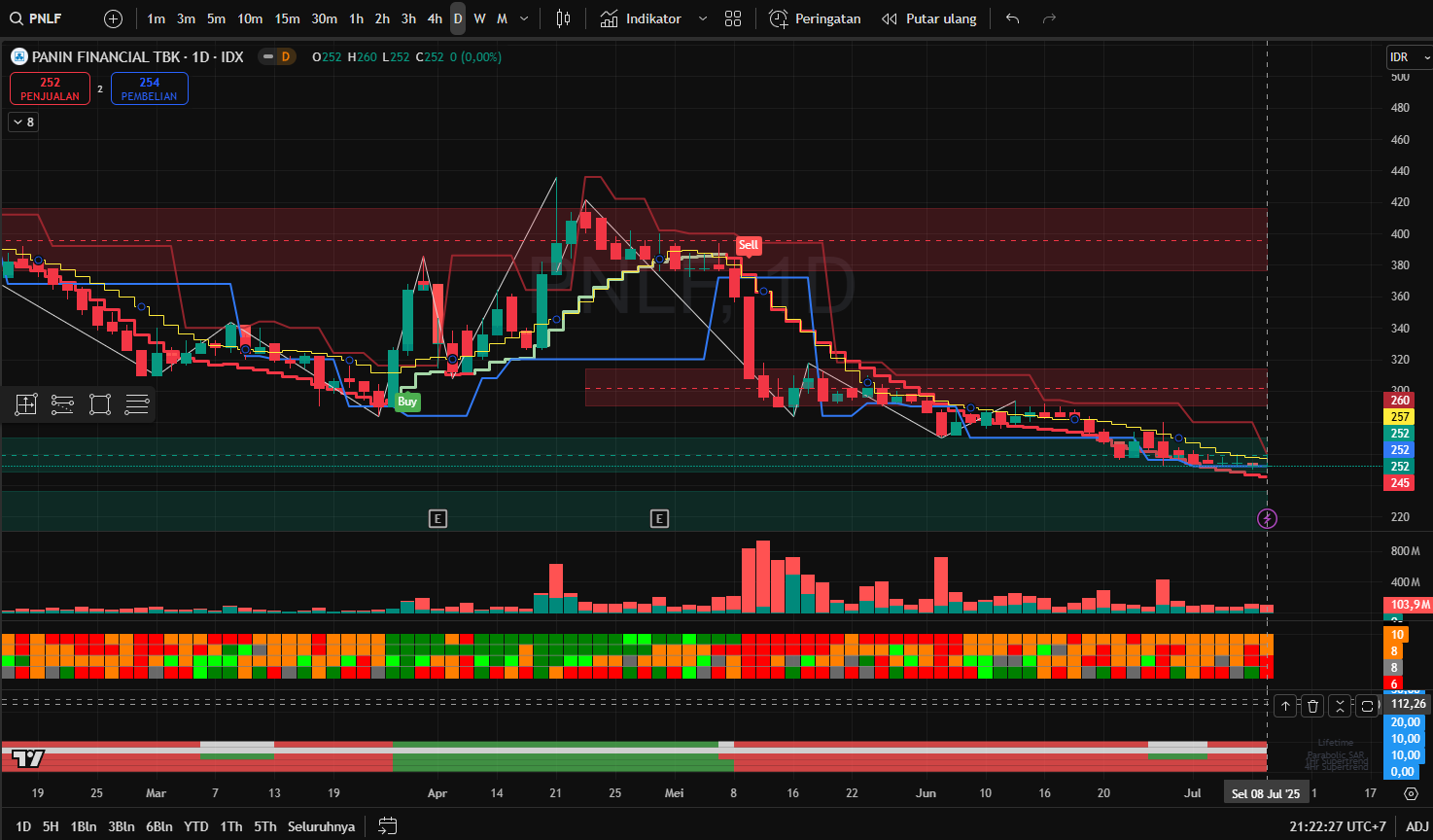
Task: Open the go-to-date calendar icon
Action: coord(387,826)
